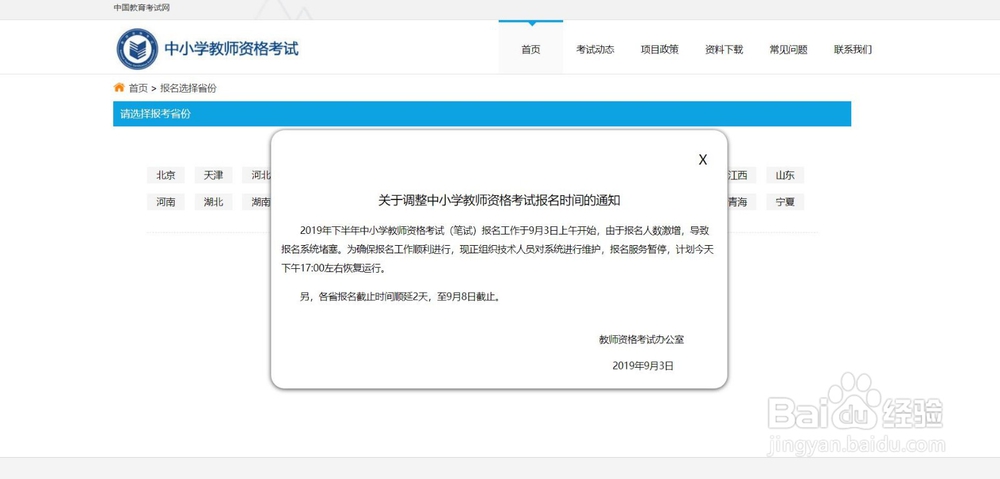Select the 河南 province button

tap(166, 202)
